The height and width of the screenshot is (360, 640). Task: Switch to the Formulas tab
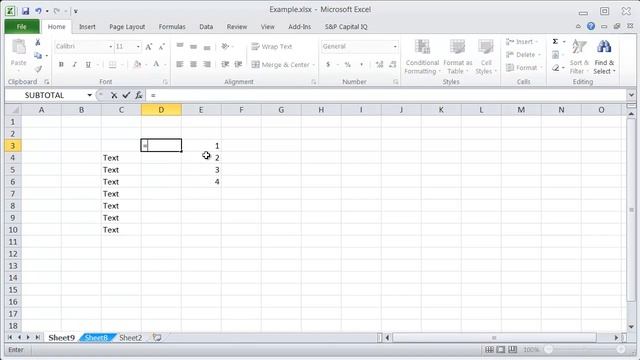click(172, 27)
